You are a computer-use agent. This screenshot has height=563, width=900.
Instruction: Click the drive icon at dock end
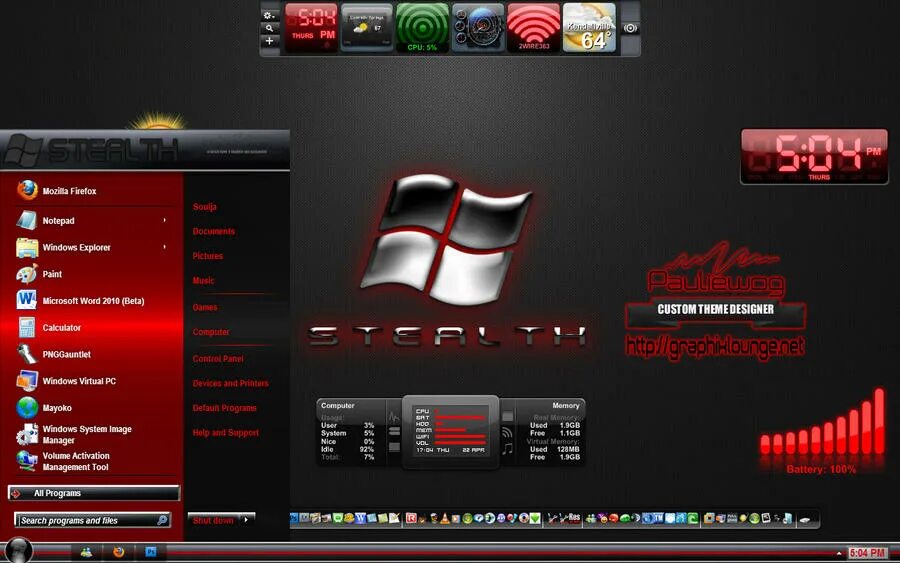[x=805, y=520]
